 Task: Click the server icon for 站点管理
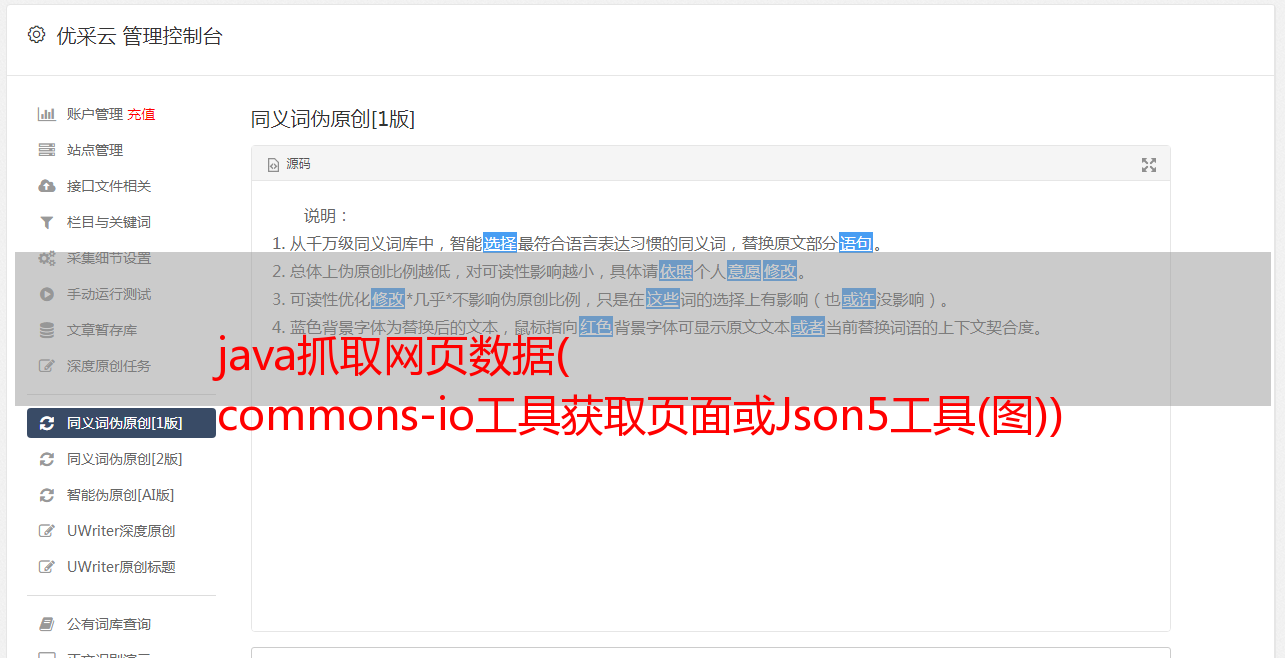[x=46, y=150]
